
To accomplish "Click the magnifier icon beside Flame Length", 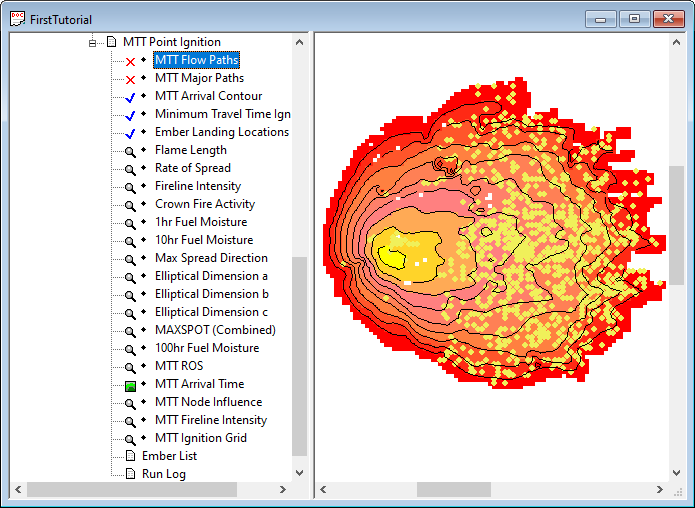I will pos(130,151).
